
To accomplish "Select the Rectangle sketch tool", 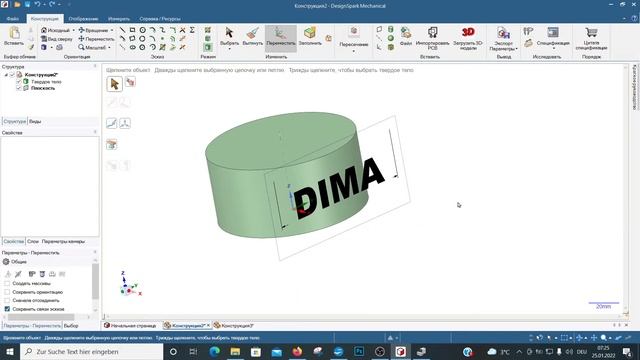I will [132, 30].
